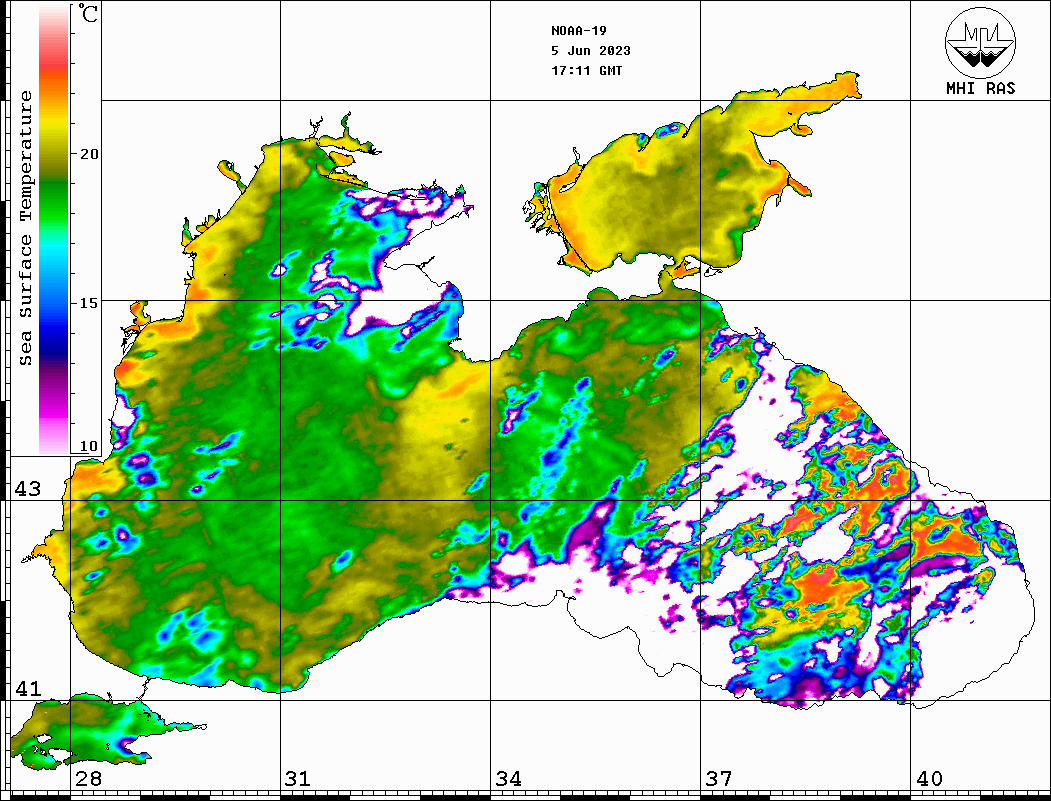Click the temperature color bar gradient
The image size is (1051, 801).
coord(54,230)
